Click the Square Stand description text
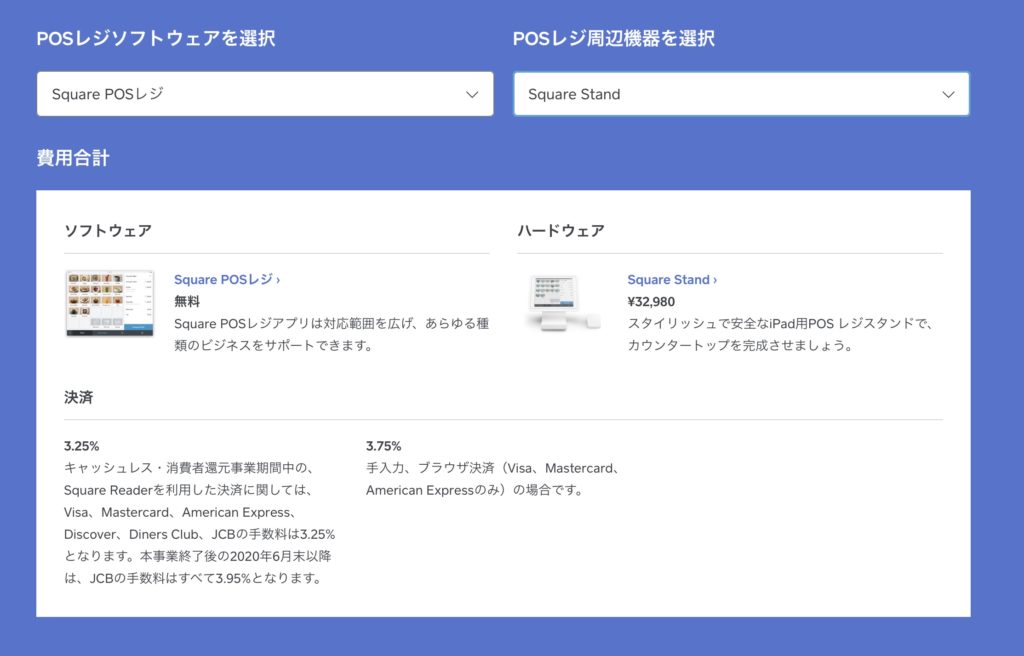This screenshot has width=1024, height=656. [x=782, y=335]
